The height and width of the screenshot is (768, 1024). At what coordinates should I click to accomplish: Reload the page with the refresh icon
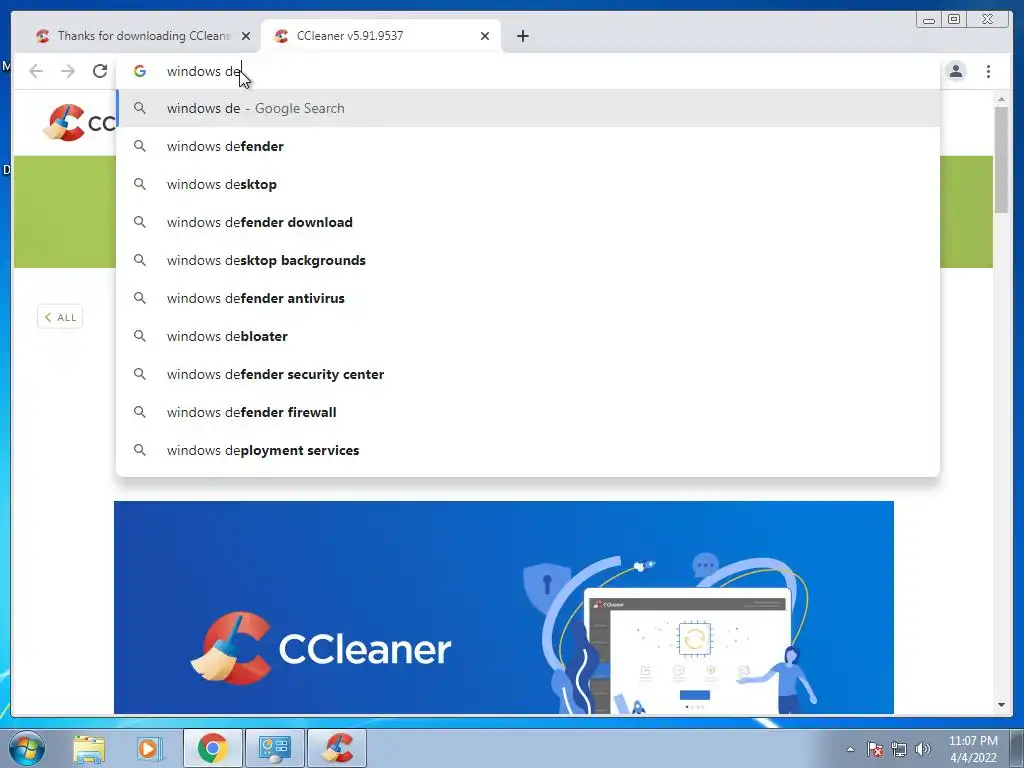coord(100,71)
